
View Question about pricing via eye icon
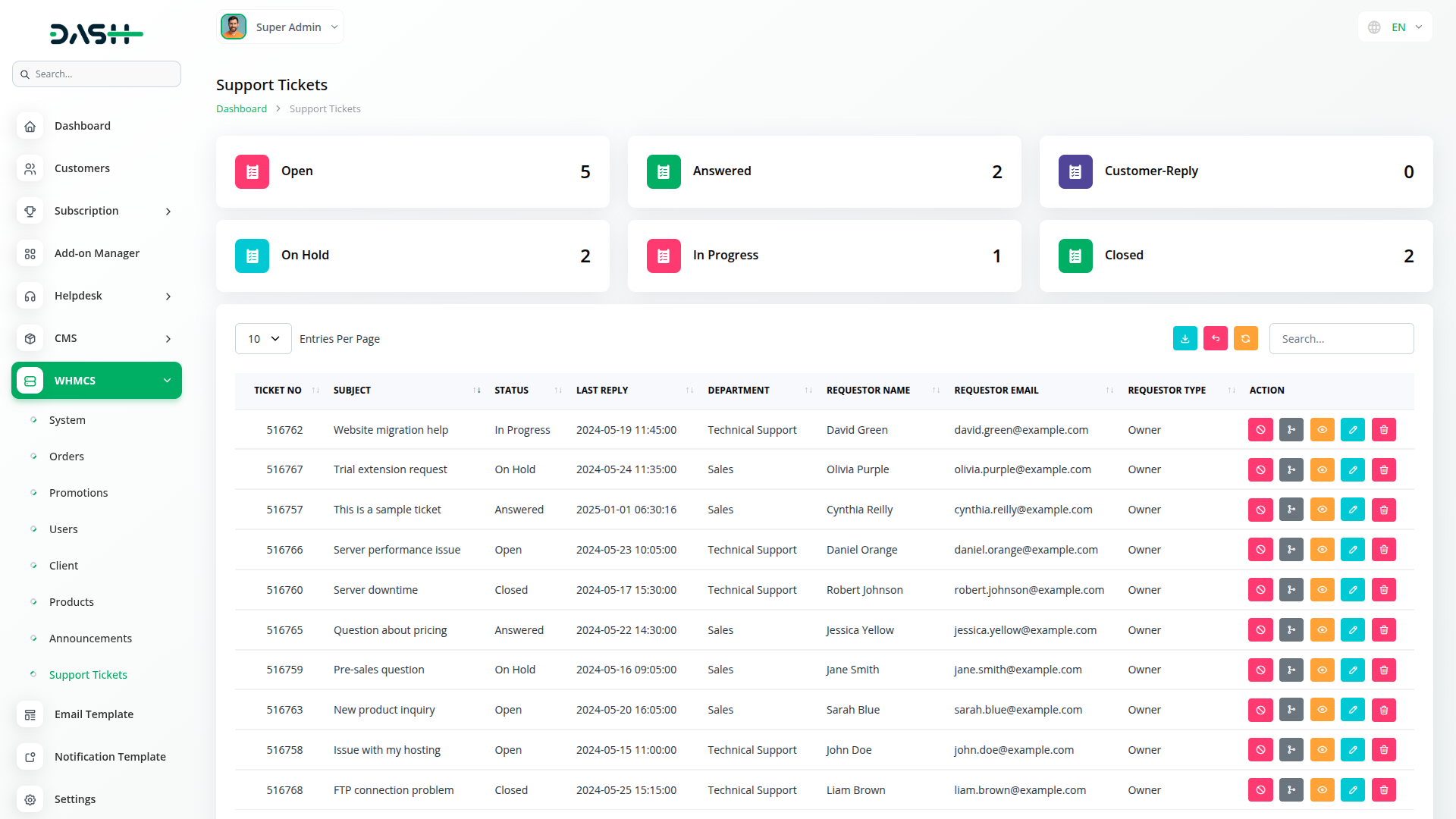(x=1322, y=630)
